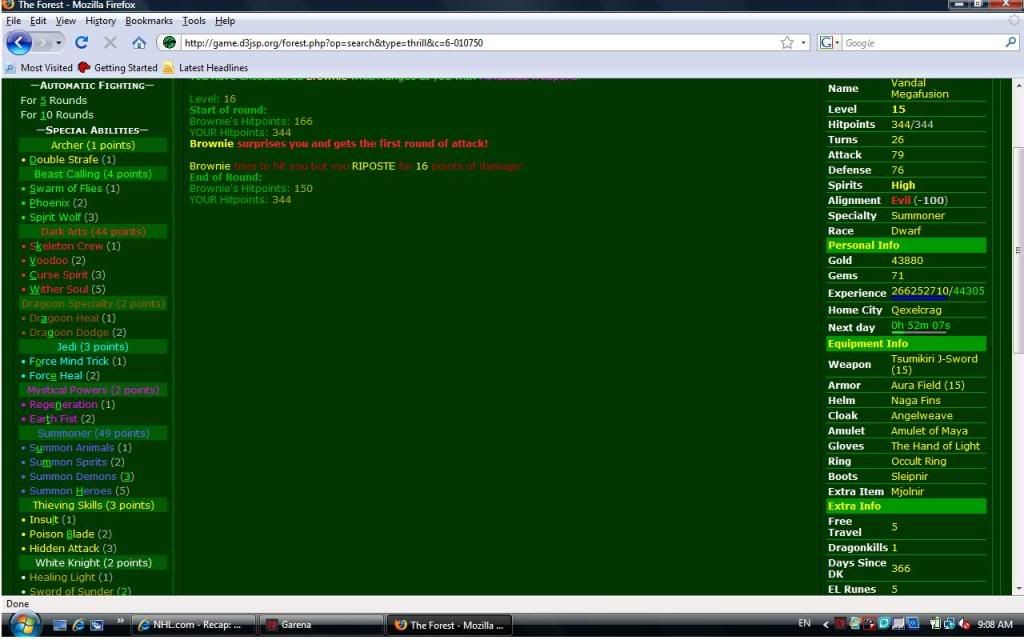The width and height of the screenshot is (1024, 640).
Task: Click into the URL address bar
Action: coord(470,43)
